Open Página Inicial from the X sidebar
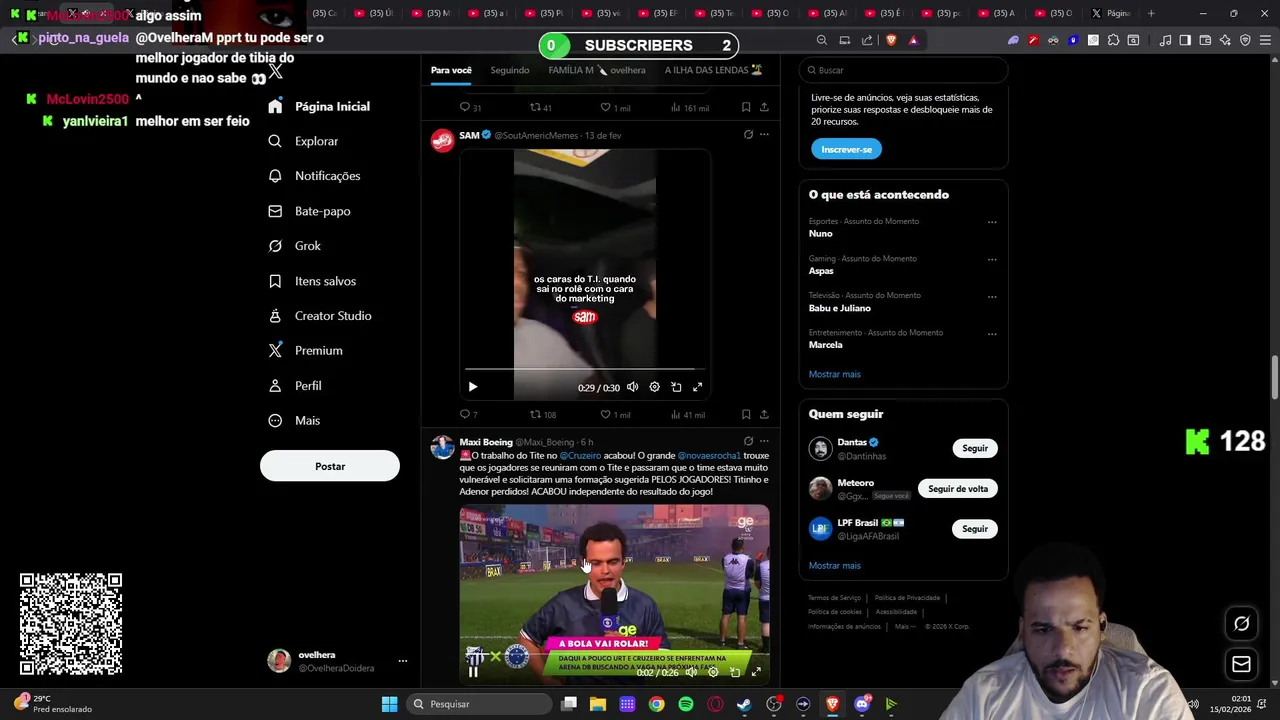The image size is (1280, 720). (319, 106)
